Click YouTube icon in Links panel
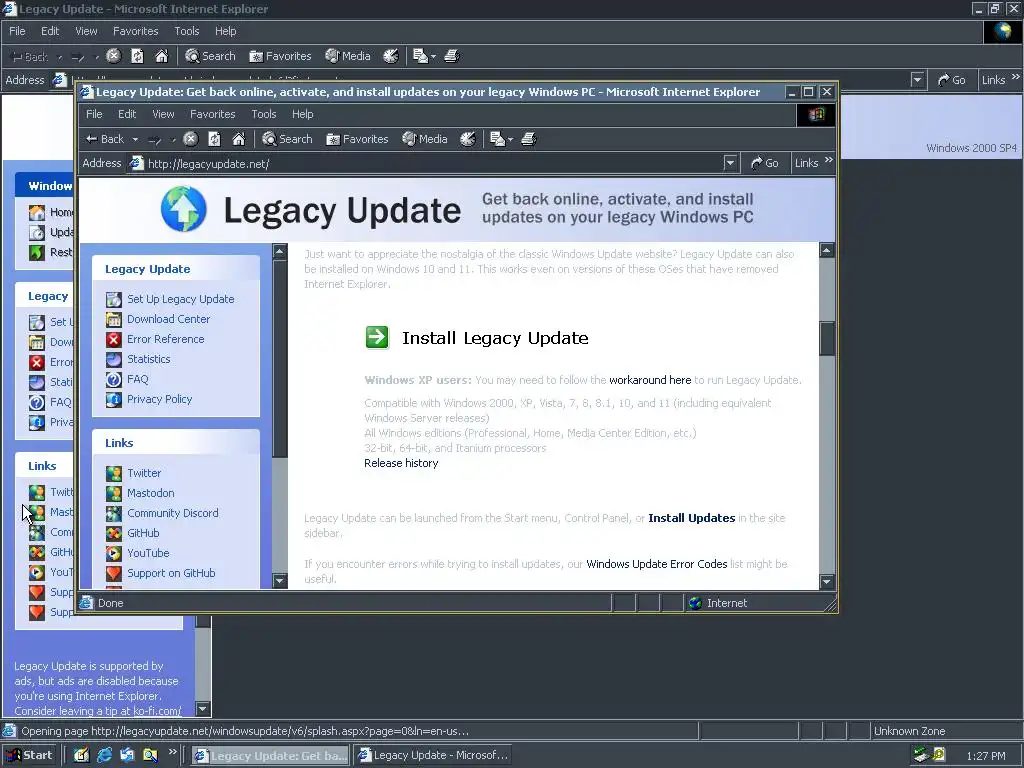 click(x=114, y=553)
